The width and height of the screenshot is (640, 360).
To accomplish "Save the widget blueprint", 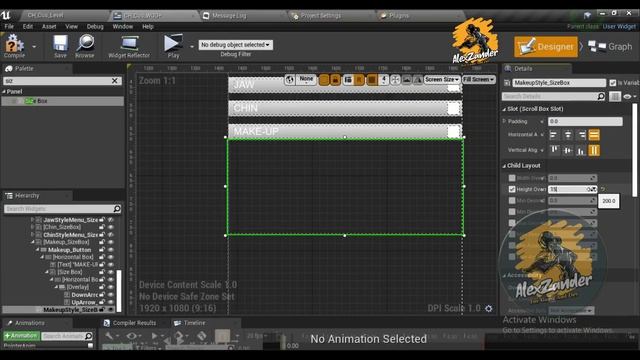I will pyautogui.click(x=60, y=46).
